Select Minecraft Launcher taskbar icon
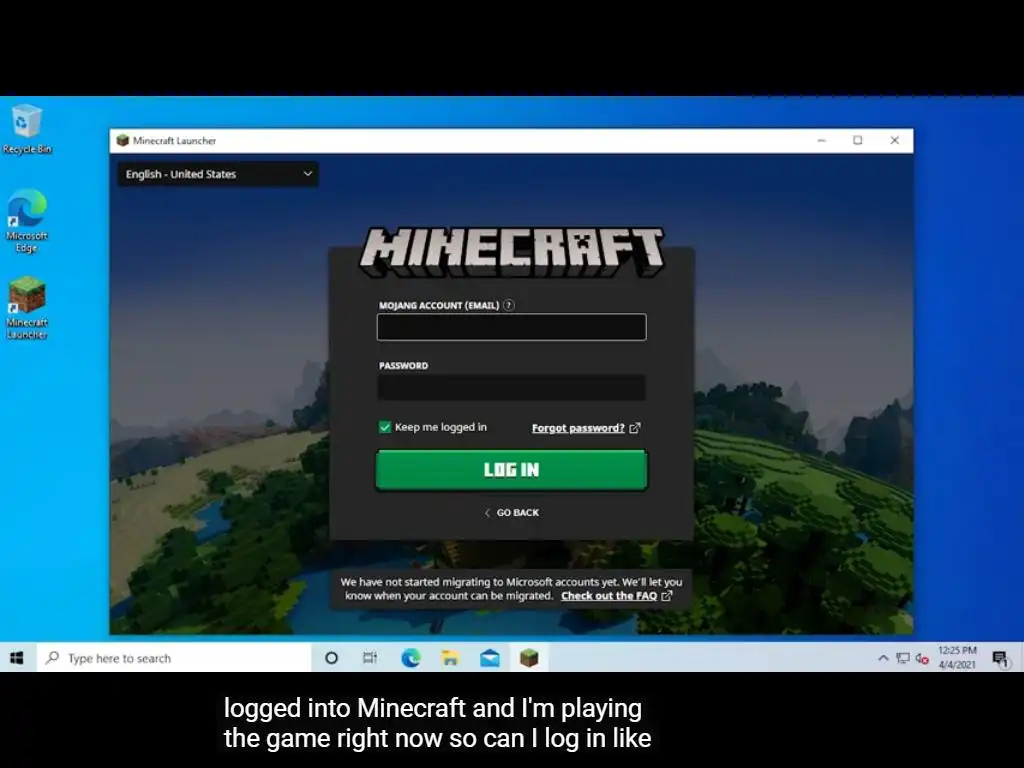The height and width of the screenshot is (768, 1024). 529,658
